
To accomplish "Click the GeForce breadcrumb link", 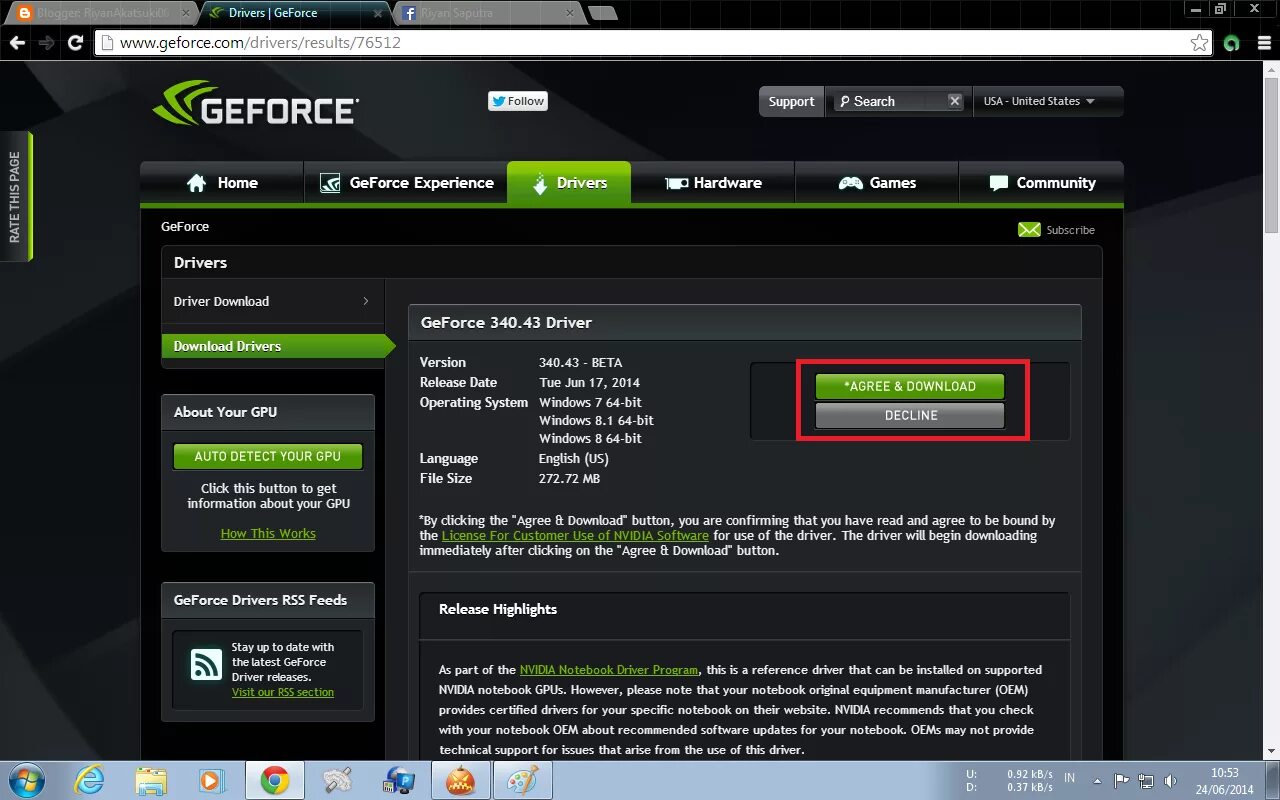I will [x=185, y=227].
